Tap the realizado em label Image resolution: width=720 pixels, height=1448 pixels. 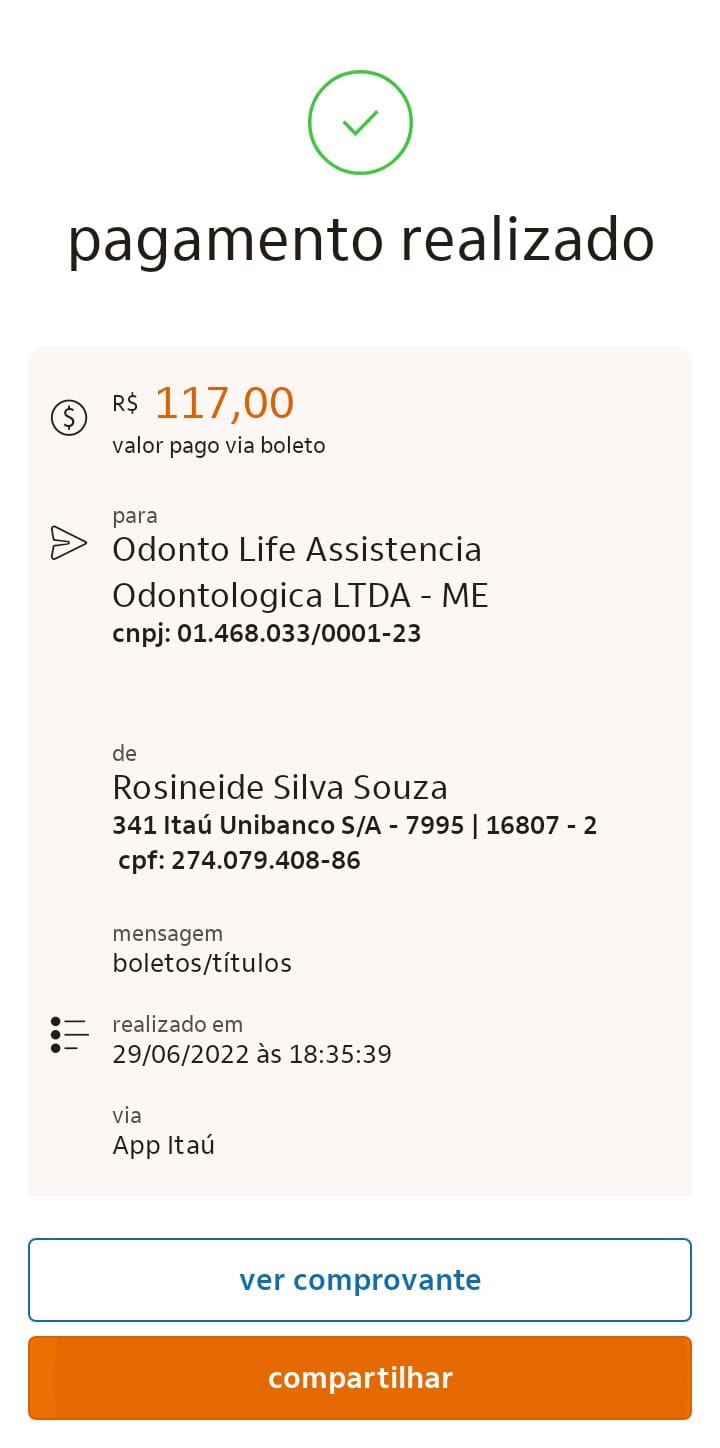coord(178,1024)
